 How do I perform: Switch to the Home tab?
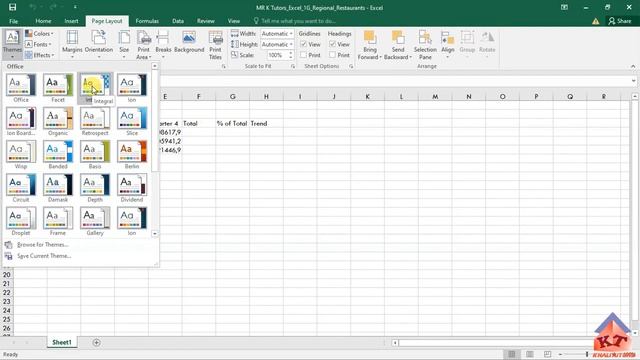coord(43,21)
